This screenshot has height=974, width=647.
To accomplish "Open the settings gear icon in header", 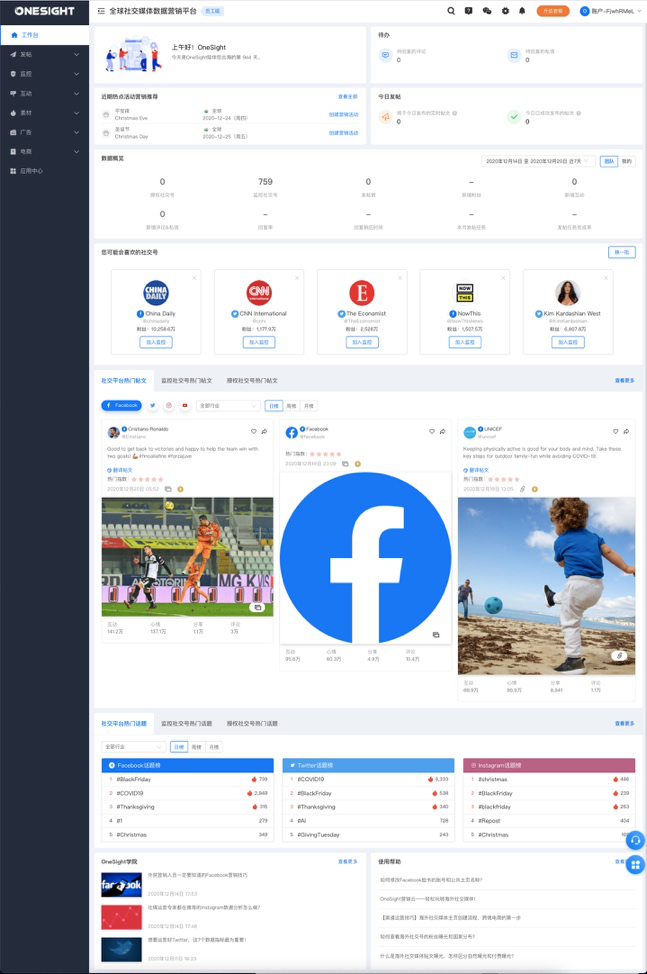I will [x=505, y=11].
